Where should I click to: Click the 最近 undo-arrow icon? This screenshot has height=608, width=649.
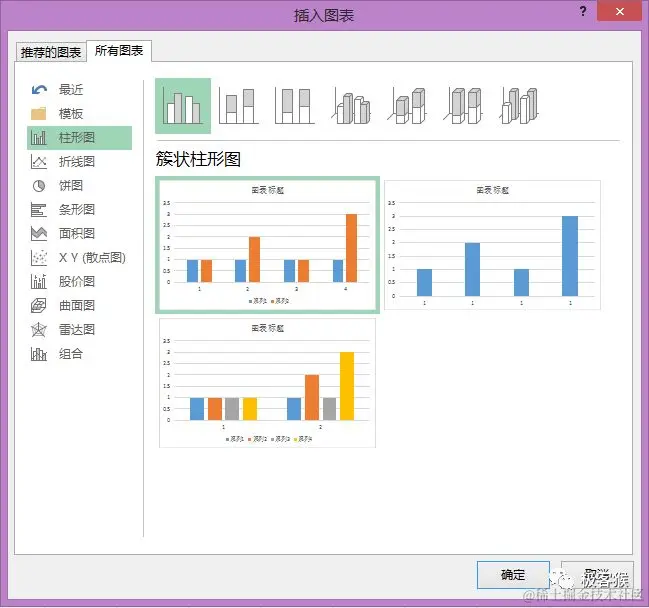(x=39, y=89)
